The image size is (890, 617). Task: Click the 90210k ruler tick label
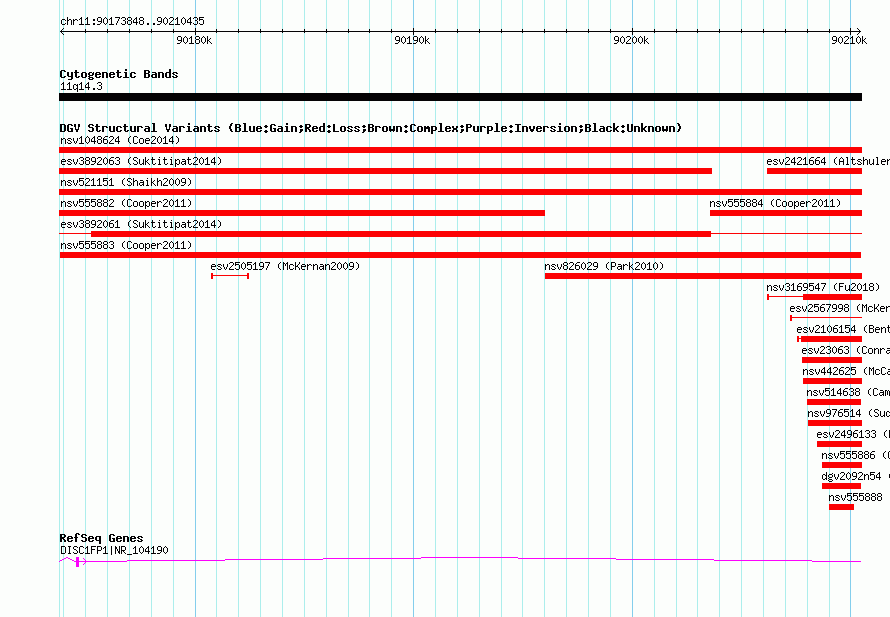tap(849, 40)
